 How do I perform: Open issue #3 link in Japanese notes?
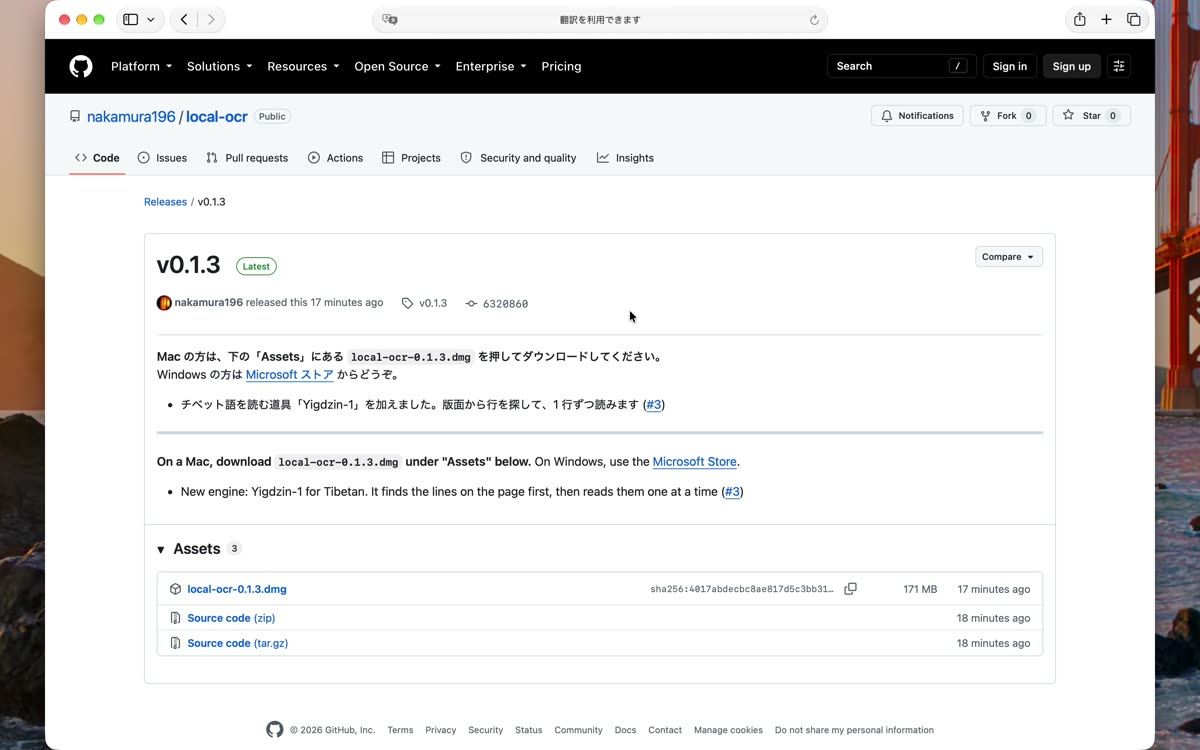(654, 405)
